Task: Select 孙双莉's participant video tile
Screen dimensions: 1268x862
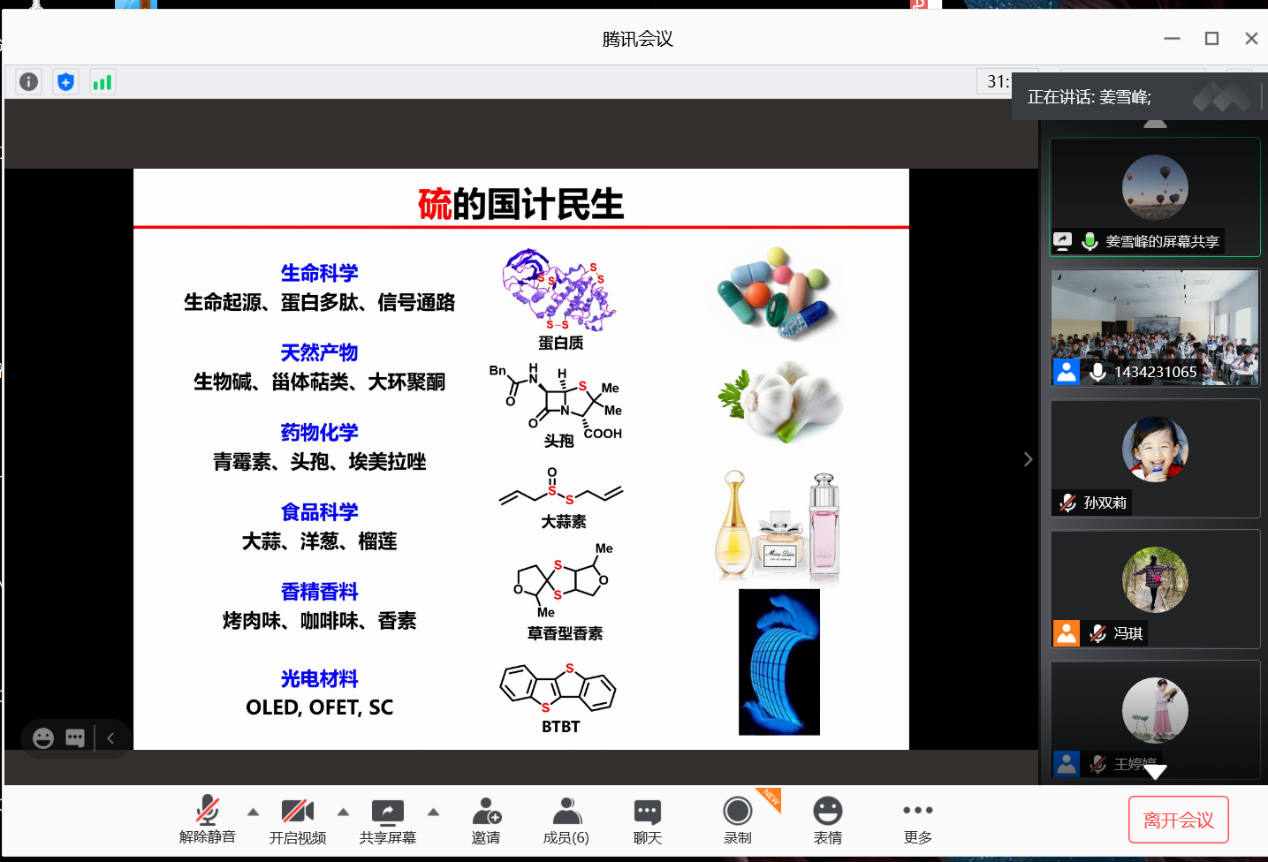Action: tap(1155, 458)
